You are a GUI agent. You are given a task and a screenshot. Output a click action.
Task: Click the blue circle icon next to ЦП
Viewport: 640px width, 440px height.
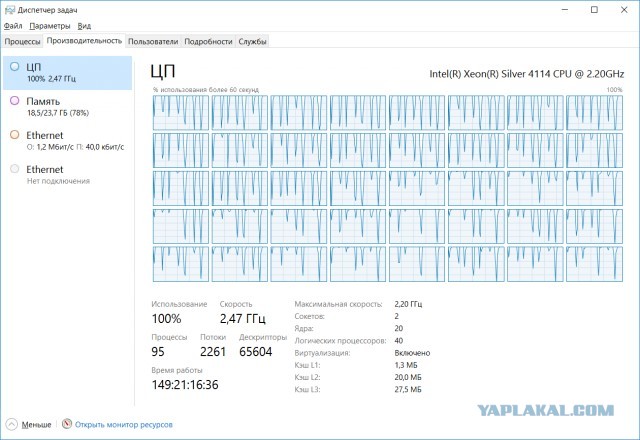point(15,67)
